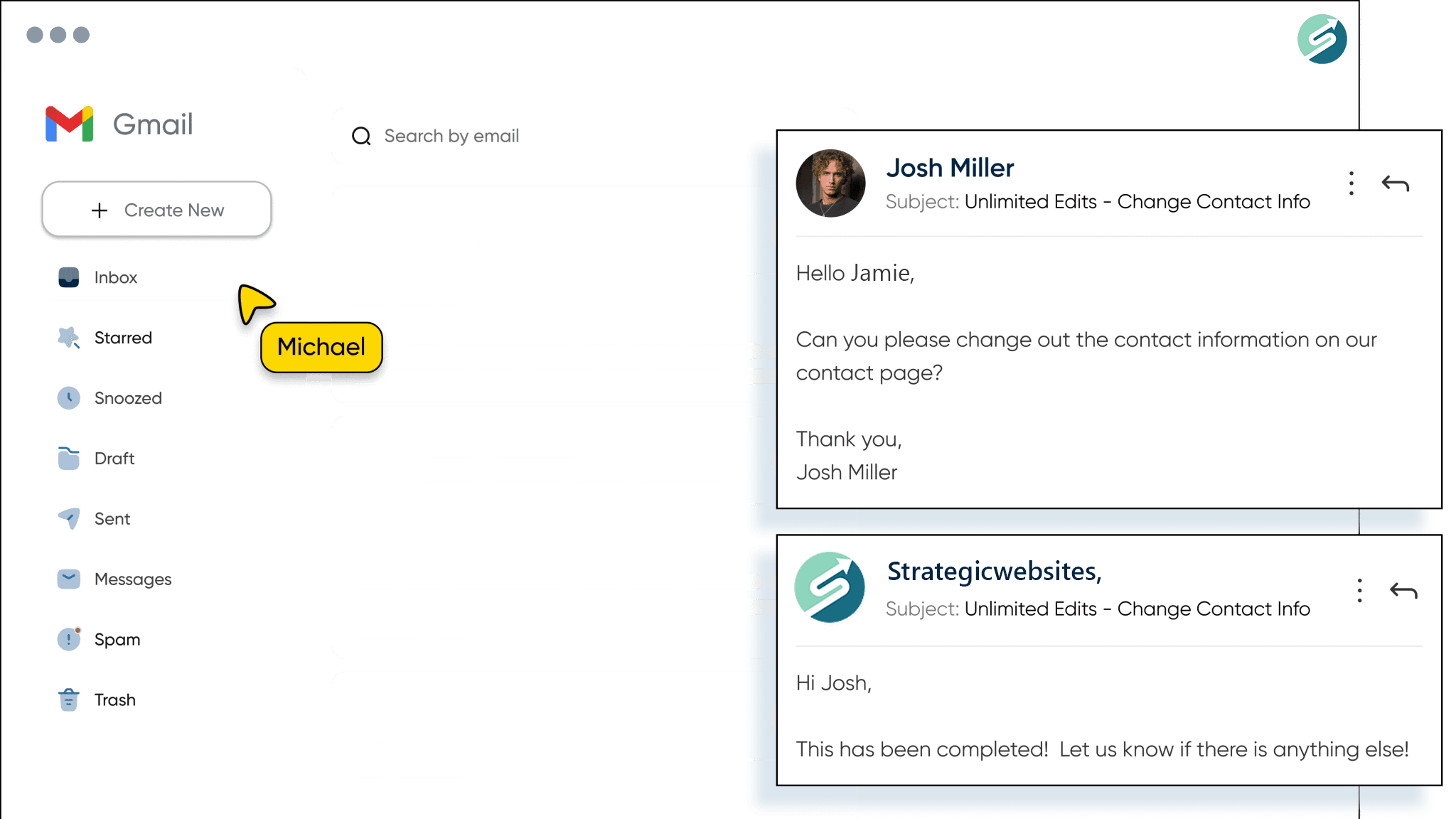This screenshot has height=819, width=1456.
Task: Click the Sent paper plane icon
Action: pyautogui.click(x=68, y=519)
